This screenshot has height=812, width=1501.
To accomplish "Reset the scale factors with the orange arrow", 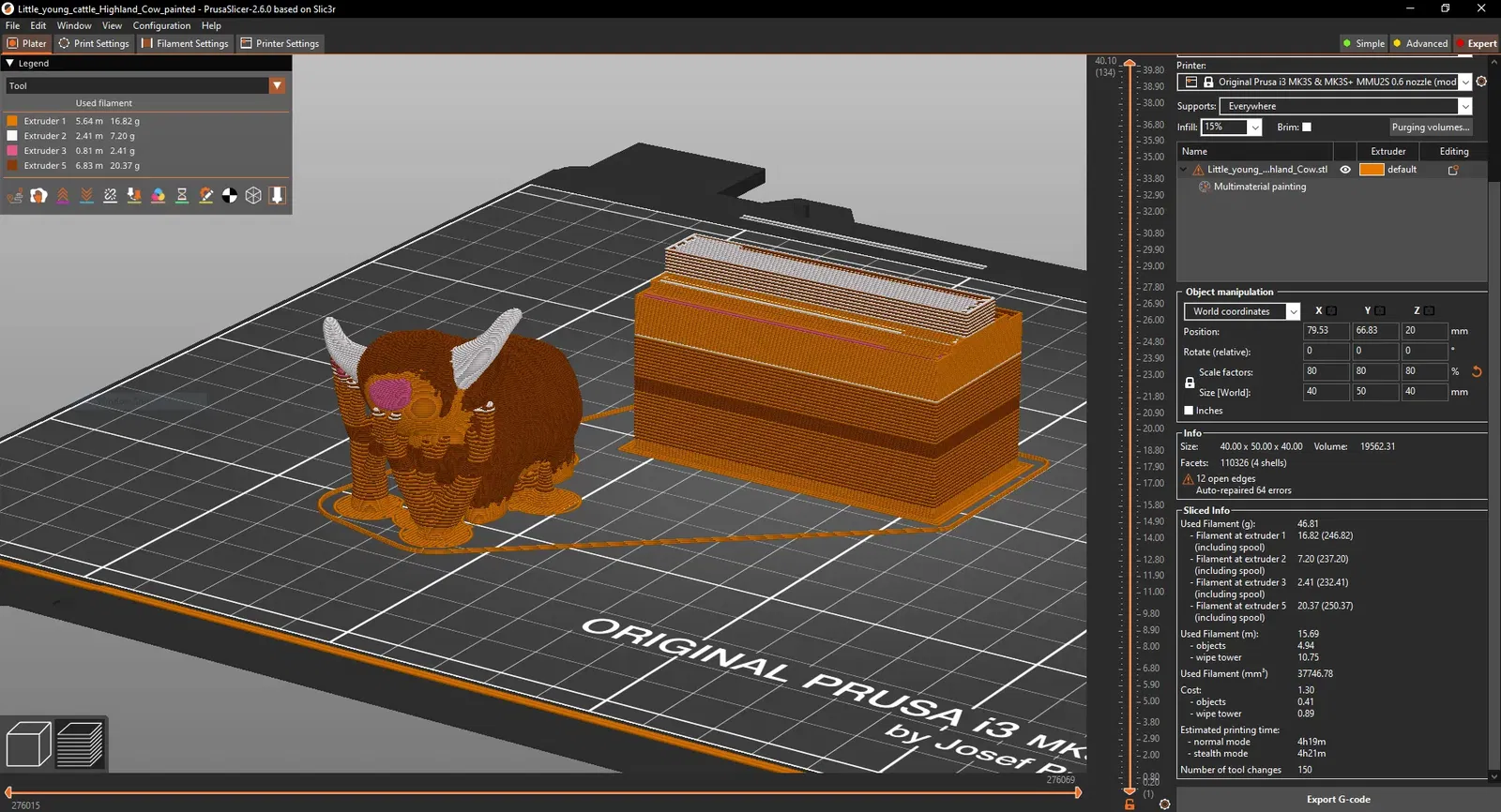I will (1477, 371).
